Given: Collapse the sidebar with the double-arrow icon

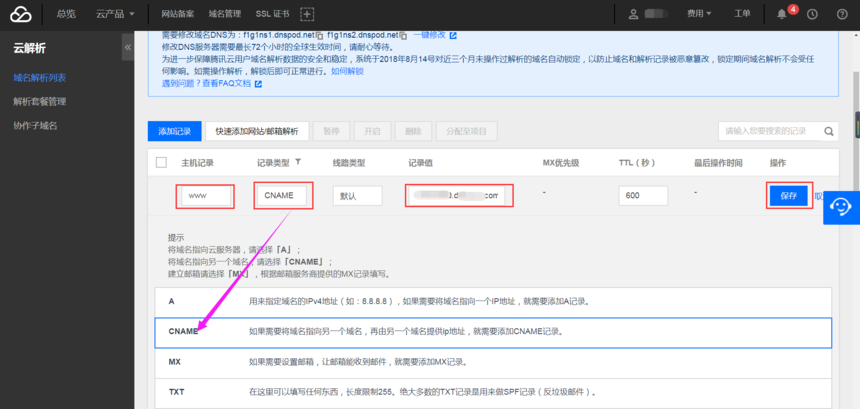Looking at the screenshot, I should pyautogui.click(x=128, y=48).
